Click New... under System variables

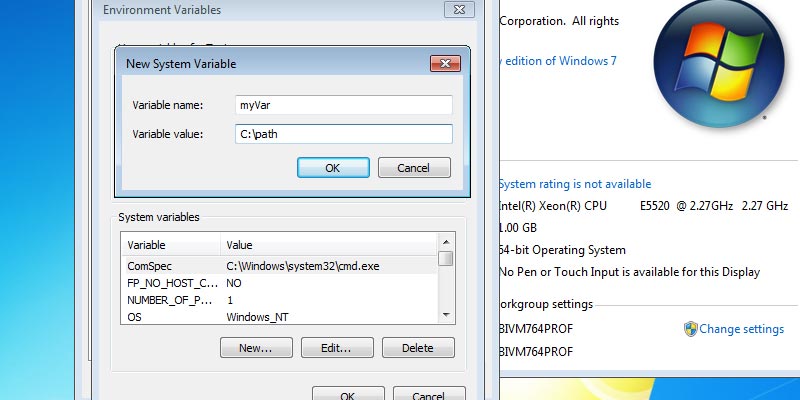[255, 348]
